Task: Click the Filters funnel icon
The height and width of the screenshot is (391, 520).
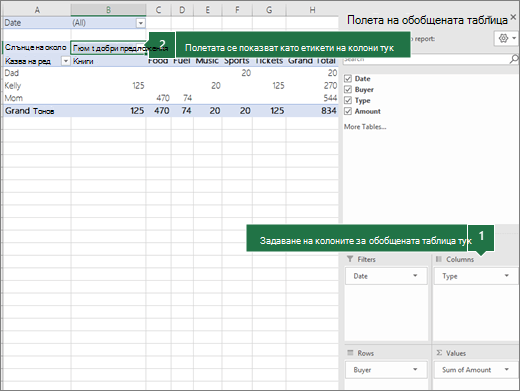Action: point(350,259)
